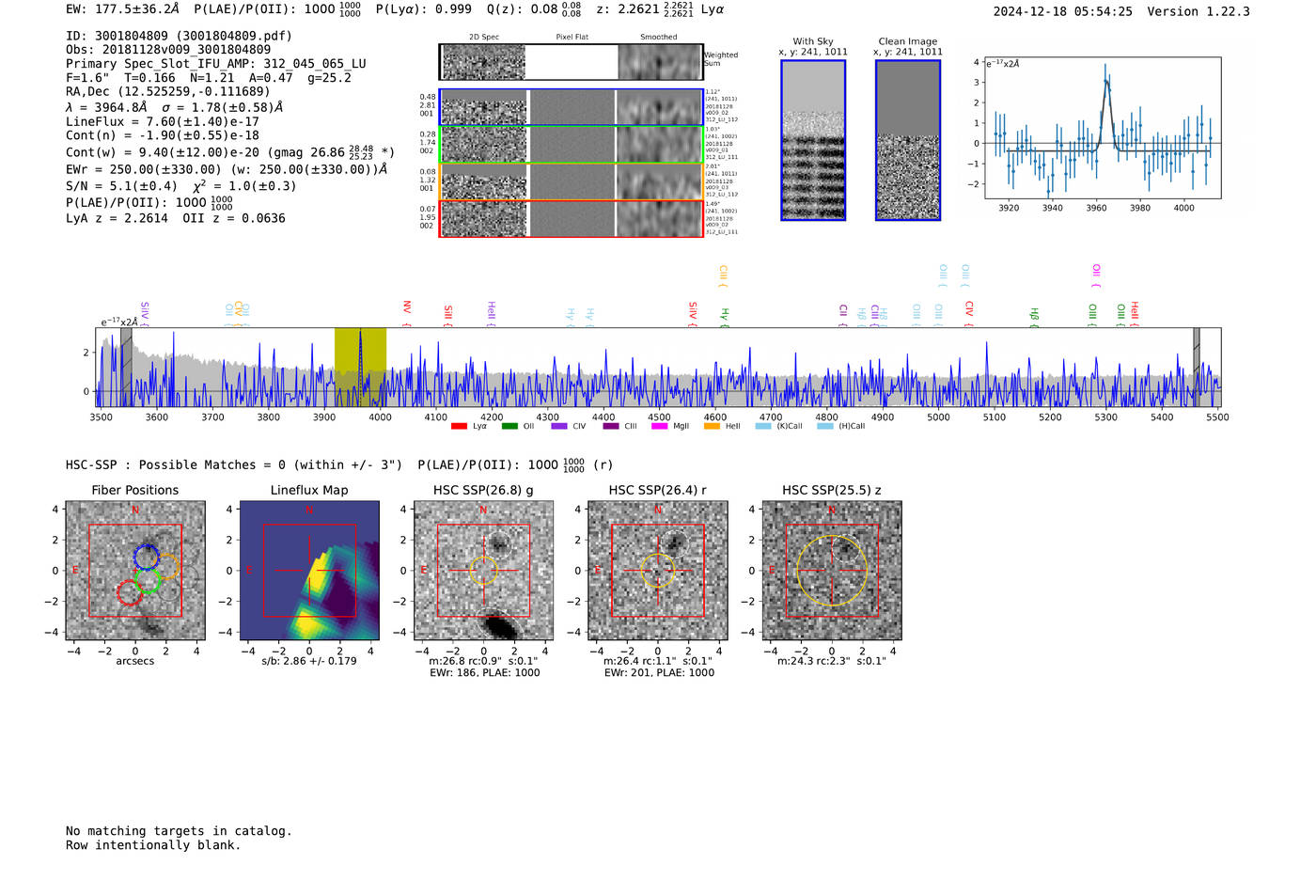Click the LineFlux = 7.60(±1.40)e-17 value
This screenshot has height=896, width=1316.
[x=163, y=121]
